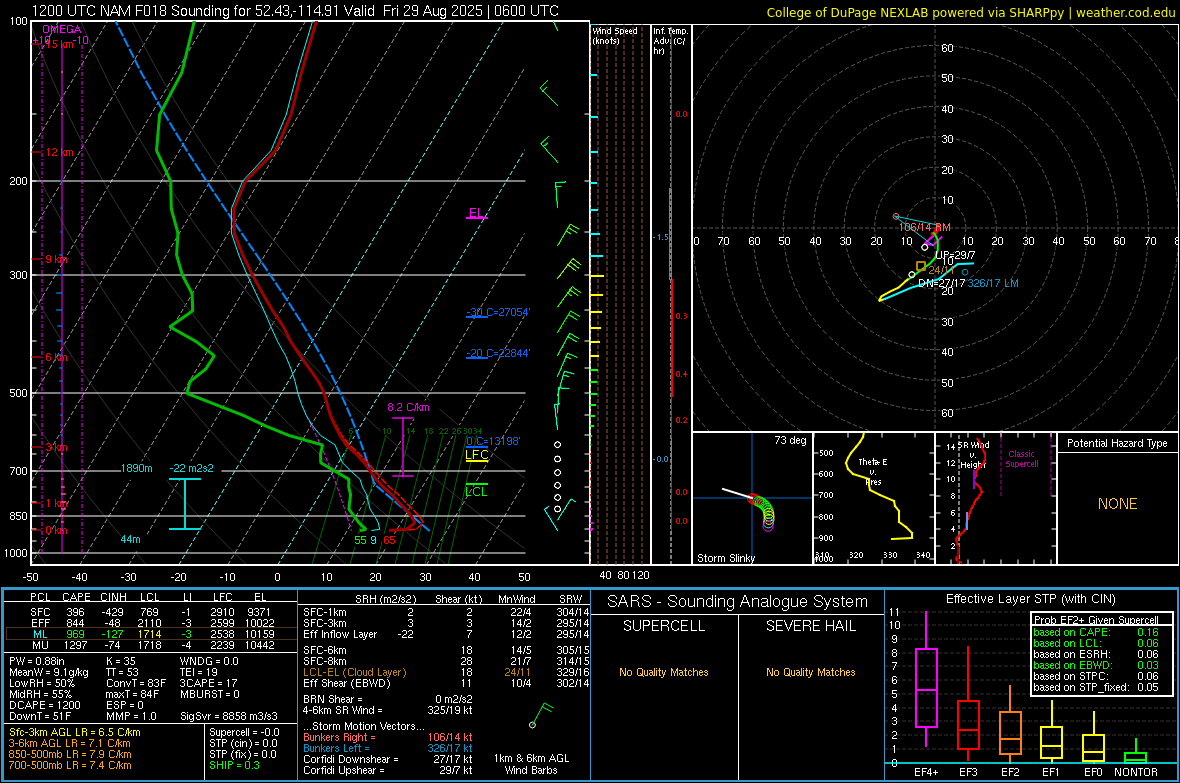This screenshot has height=783, width=1180.
Task: Click the Supercell = -0.0 composite value
Action: [x=244, y=732]
